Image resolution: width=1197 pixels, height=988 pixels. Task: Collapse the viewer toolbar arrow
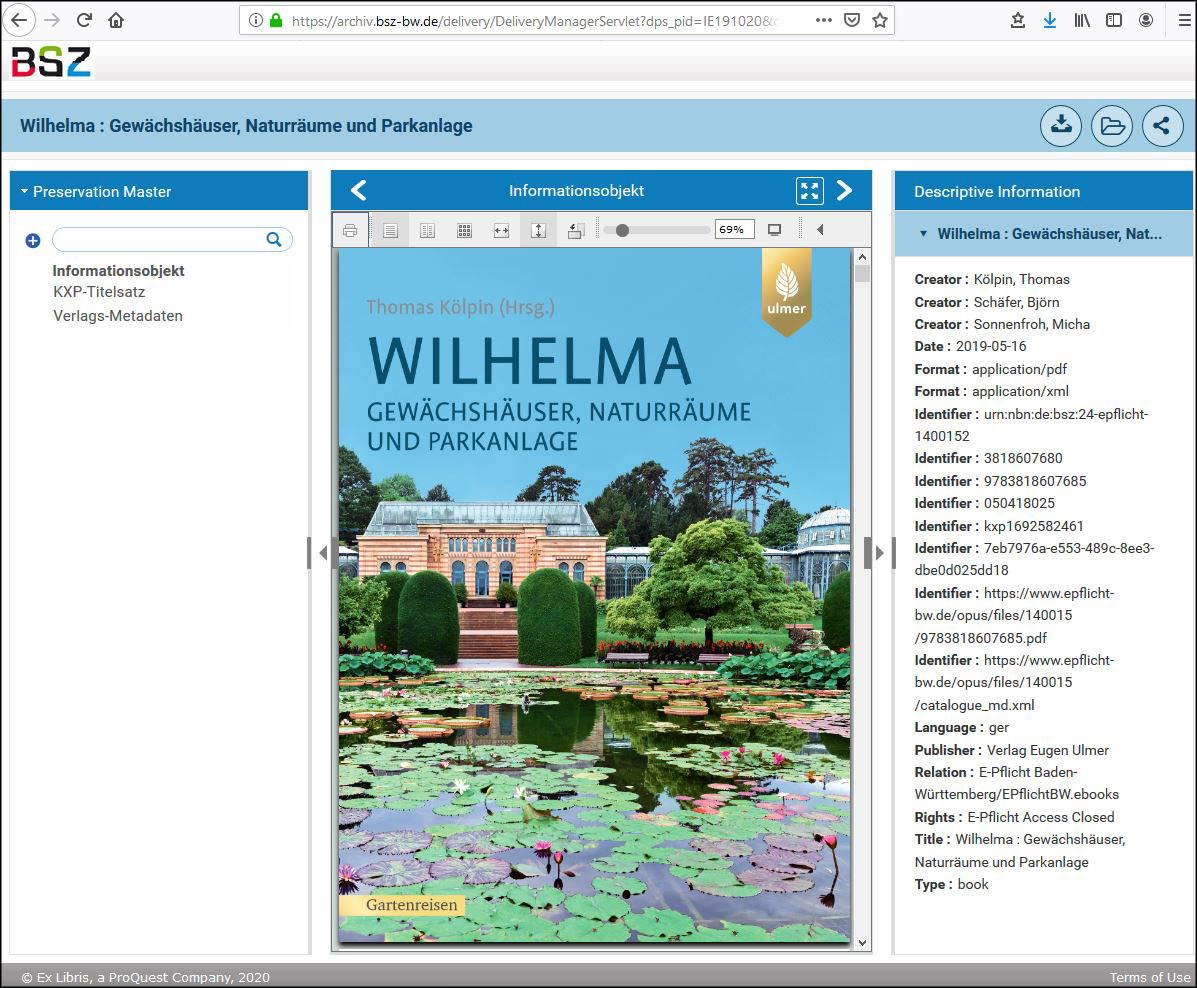coord(820,230)
